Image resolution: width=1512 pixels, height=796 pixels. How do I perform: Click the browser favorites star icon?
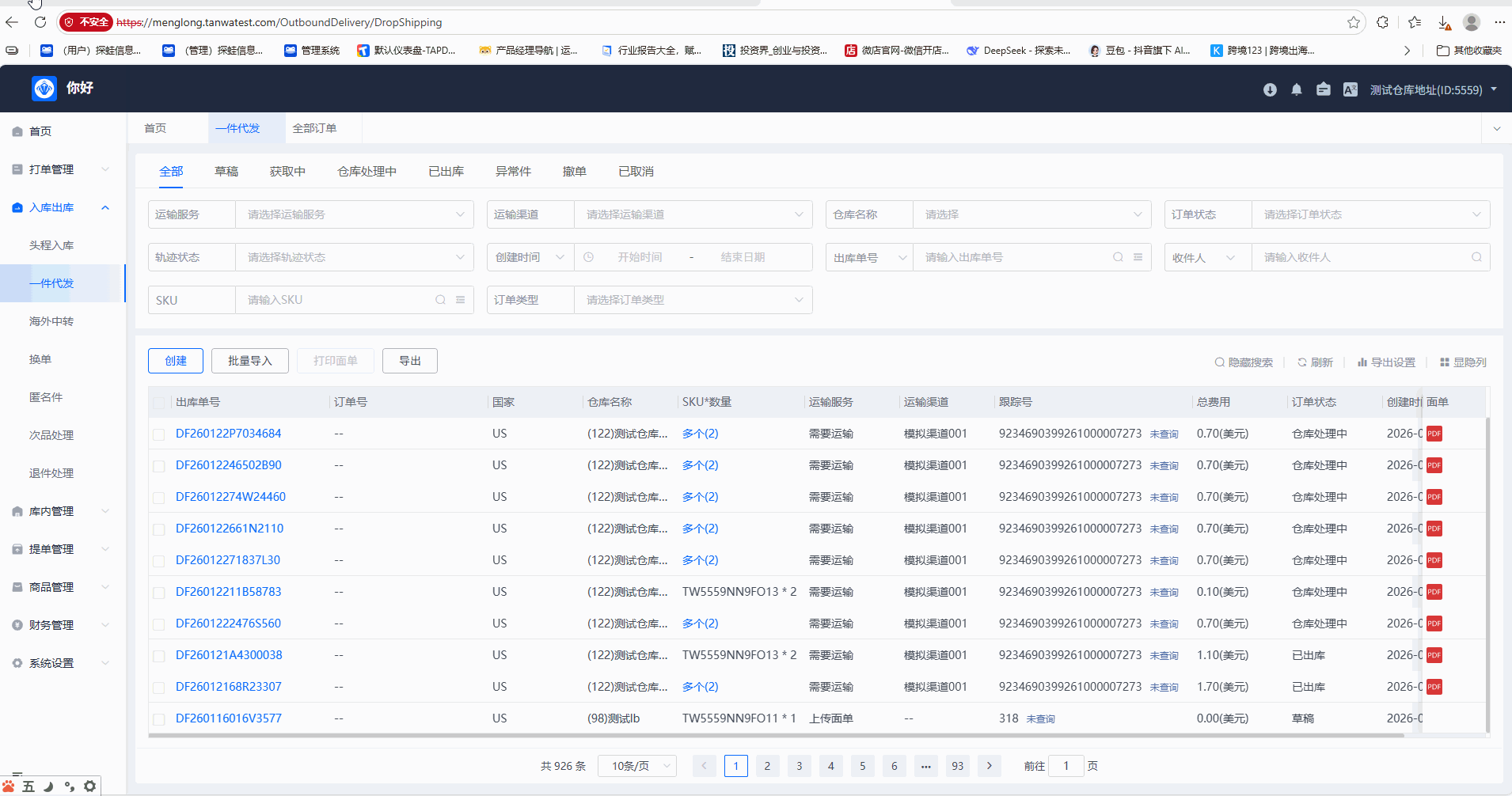[x=1354, y=22]
